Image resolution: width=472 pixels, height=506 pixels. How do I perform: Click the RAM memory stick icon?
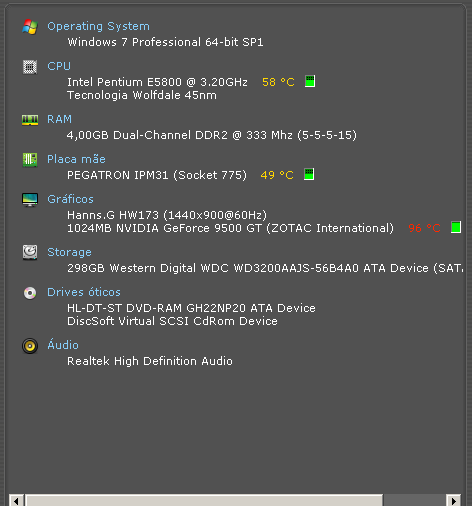click(x=30, y=120)
